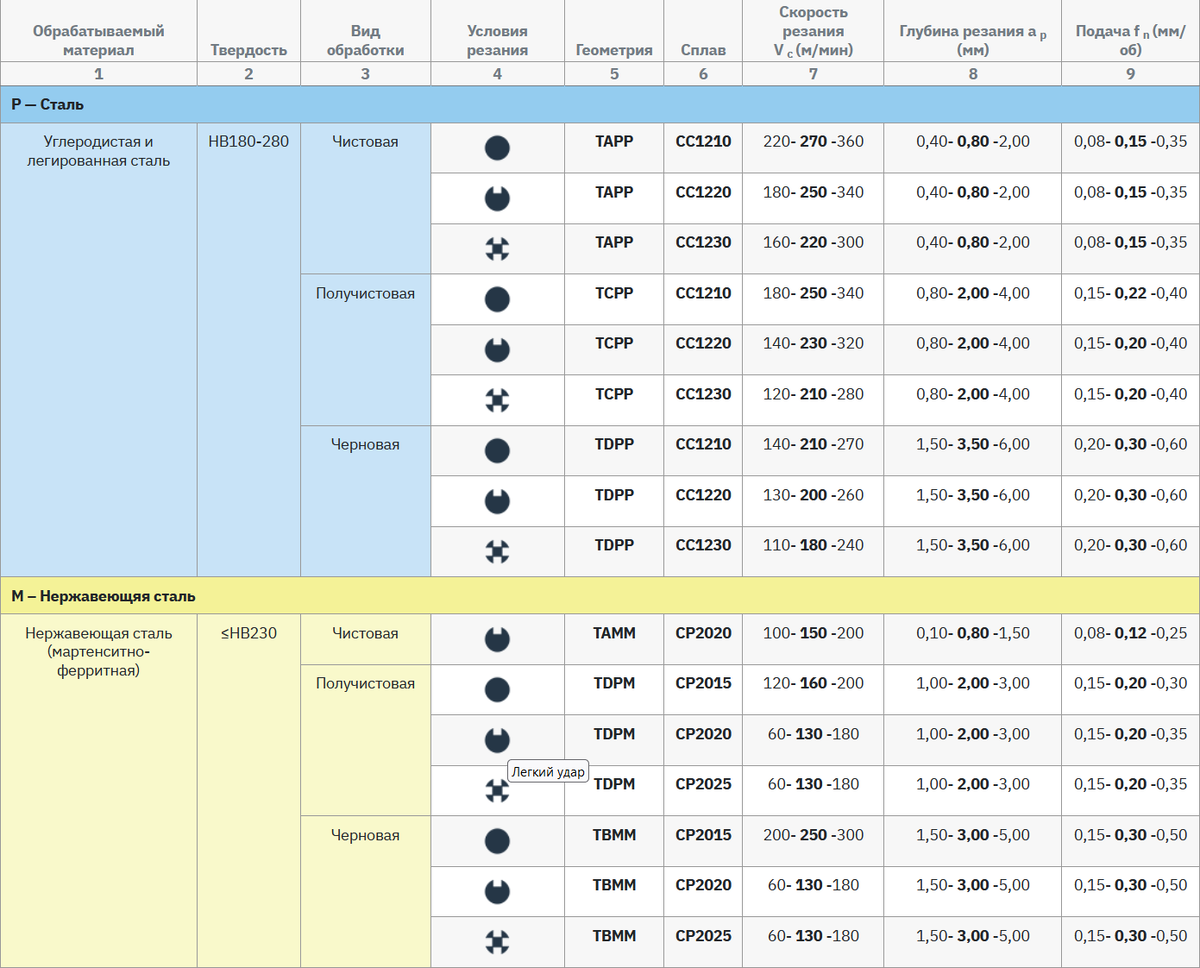1200x968 pixels.
Task: Click the cutting condition icon in TAPP CC1210 row
Action: point(497,148)
